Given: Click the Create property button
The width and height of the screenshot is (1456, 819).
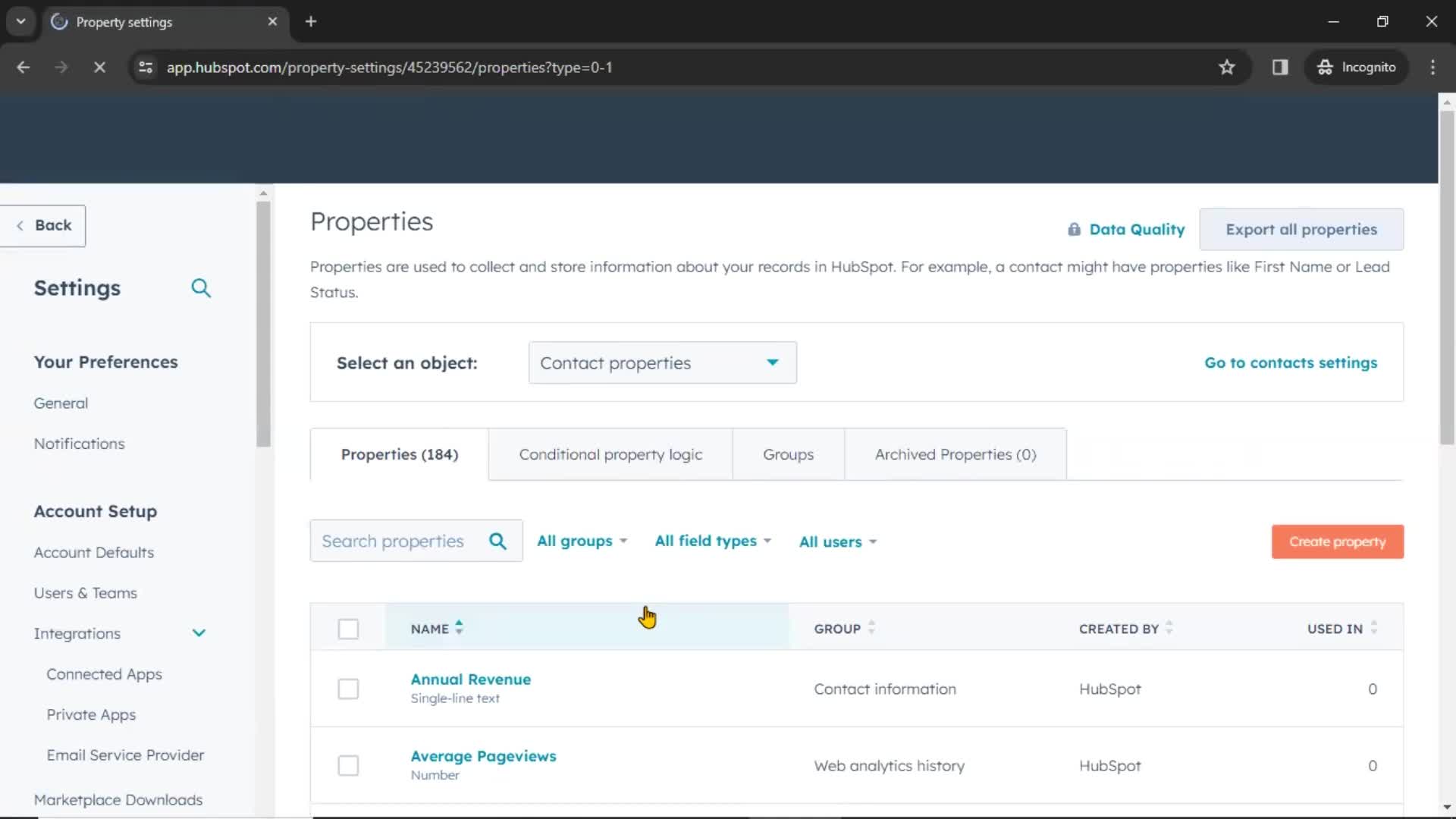Looking at the screenshot, I should point(1337,541).
